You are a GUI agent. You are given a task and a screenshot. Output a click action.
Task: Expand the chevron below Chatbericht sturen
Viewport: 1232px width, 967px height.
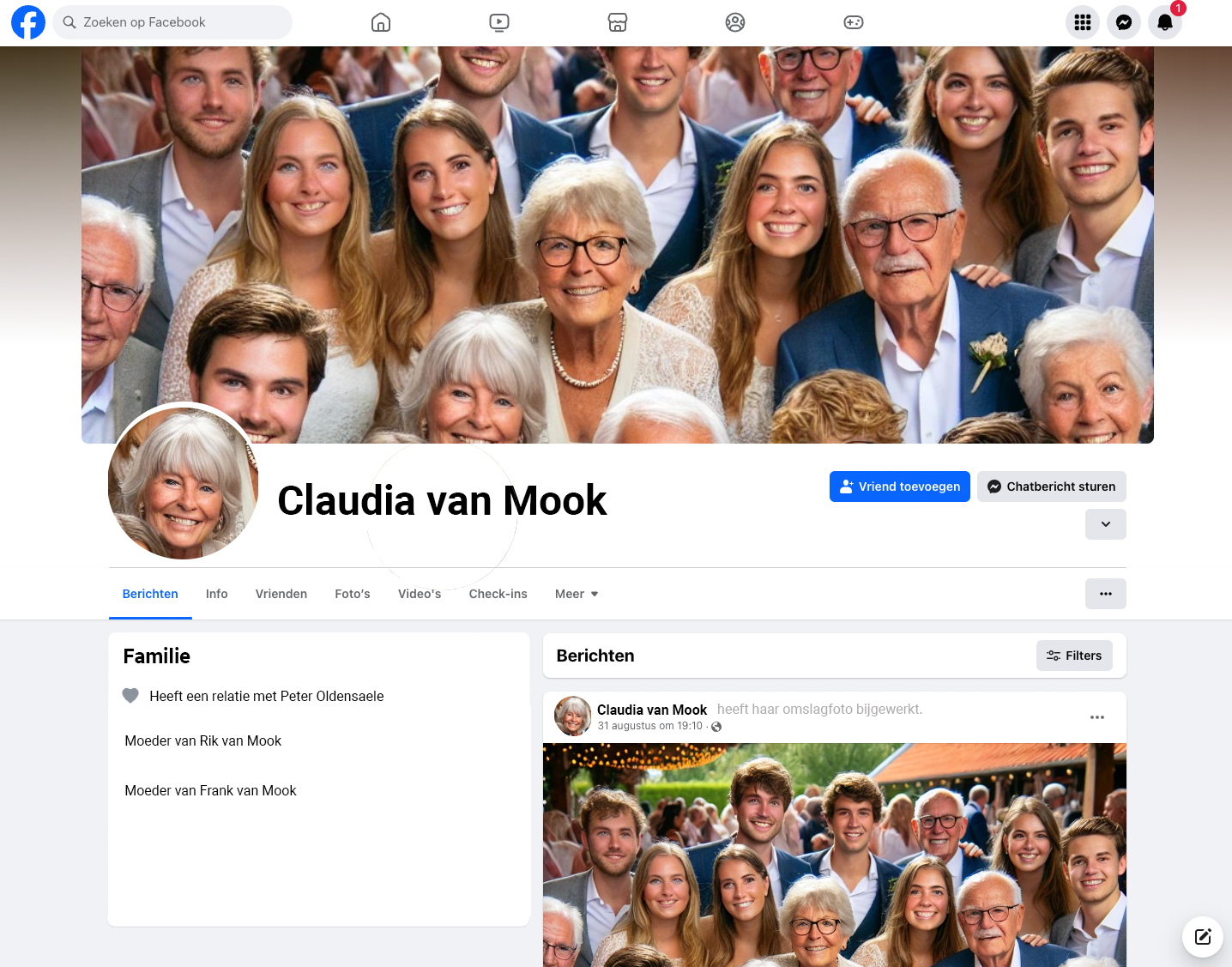(x=1106, y=524)
